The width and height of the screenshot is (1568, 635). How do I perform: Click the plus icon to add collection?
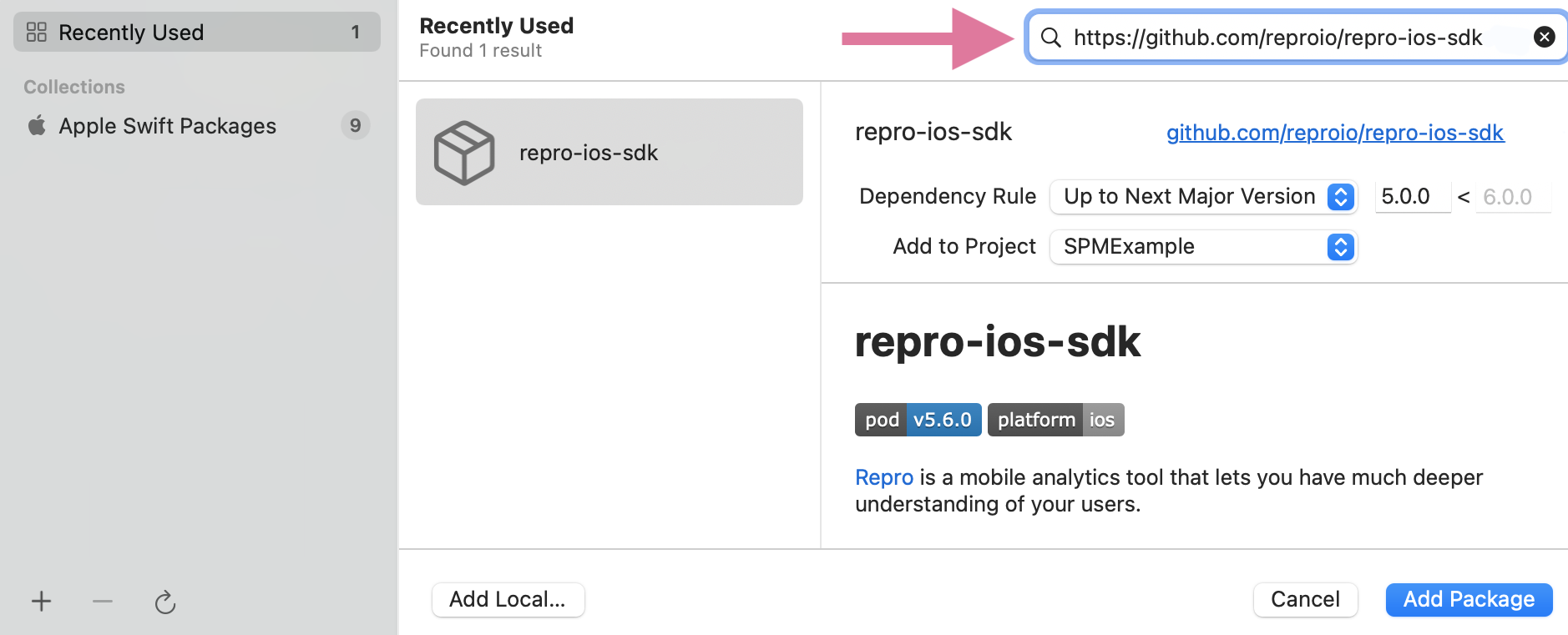[x=41, y=601]
